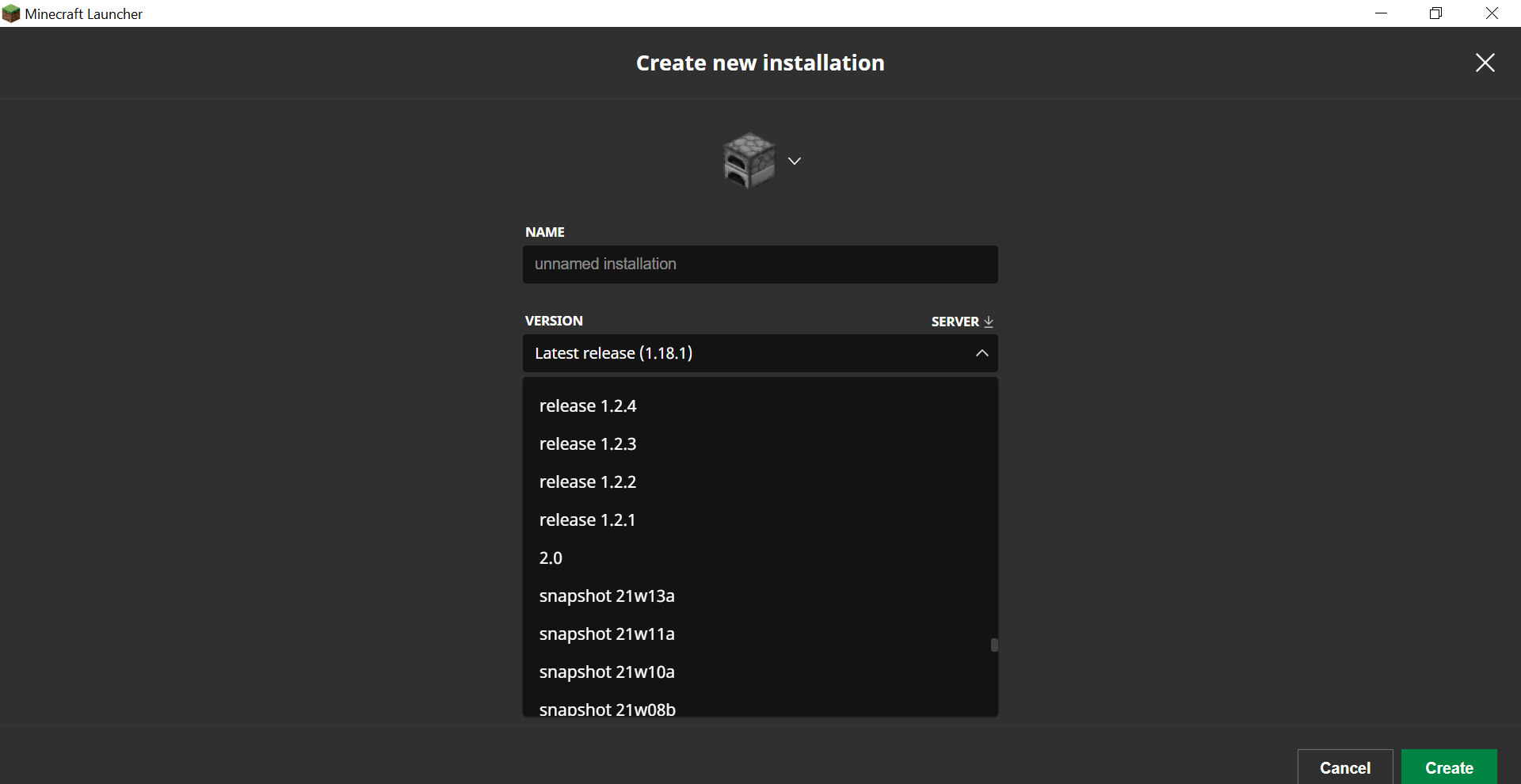1521x784 pixels.
Task: Select snapshot 21w08b at list bottom
Action: point(607,709)
